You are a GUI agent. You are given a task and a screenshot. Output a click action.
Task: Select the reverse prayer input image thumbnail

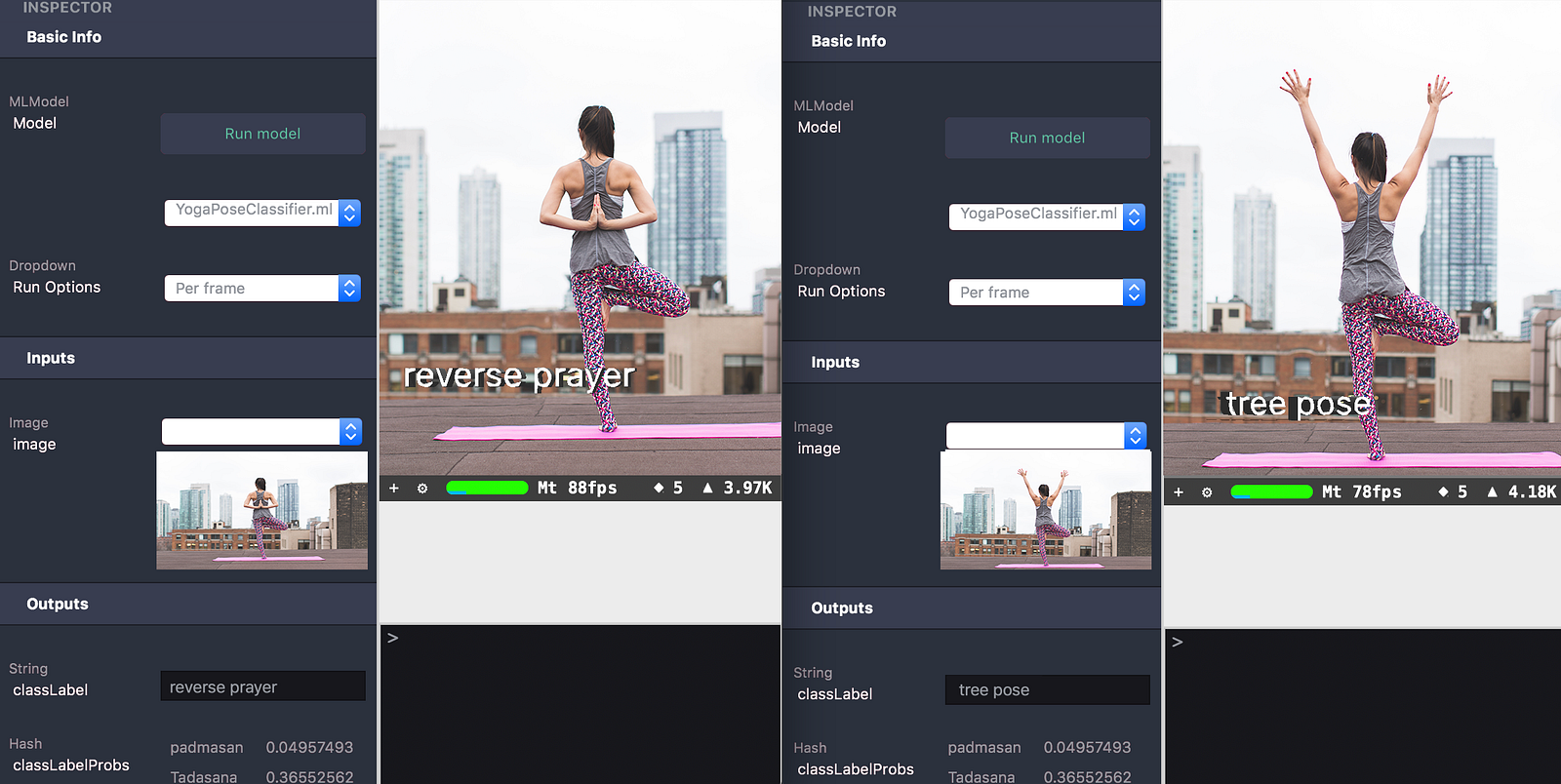262,510
